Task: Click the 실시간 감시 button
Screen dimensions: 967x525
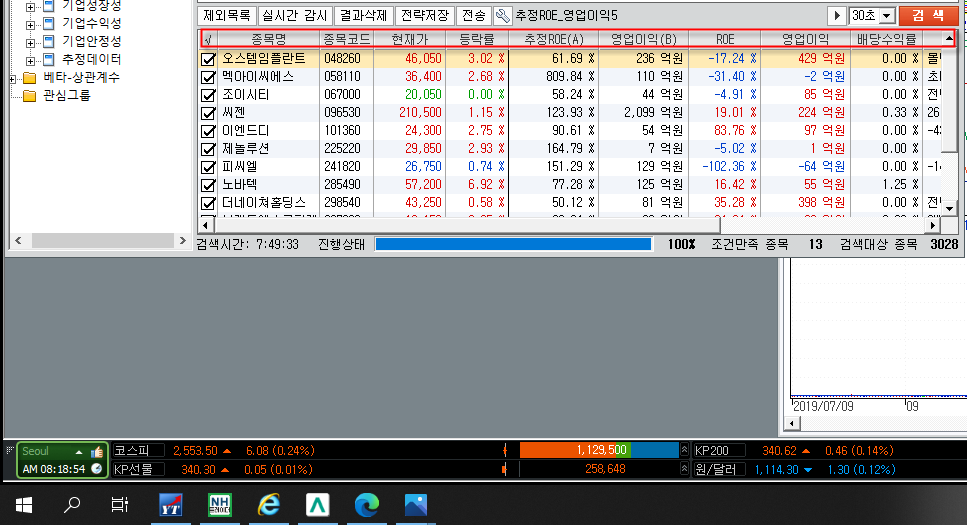Action: [x=294, y=16]
